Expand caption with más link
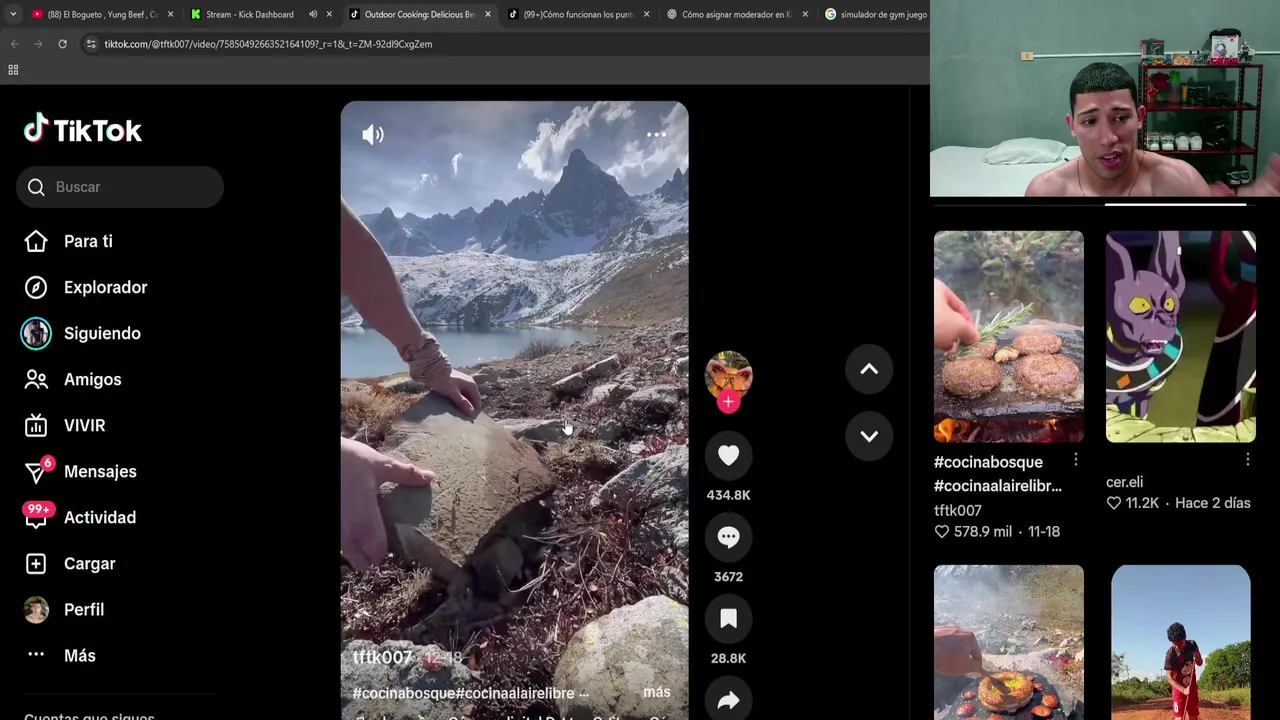 (657, 692)
